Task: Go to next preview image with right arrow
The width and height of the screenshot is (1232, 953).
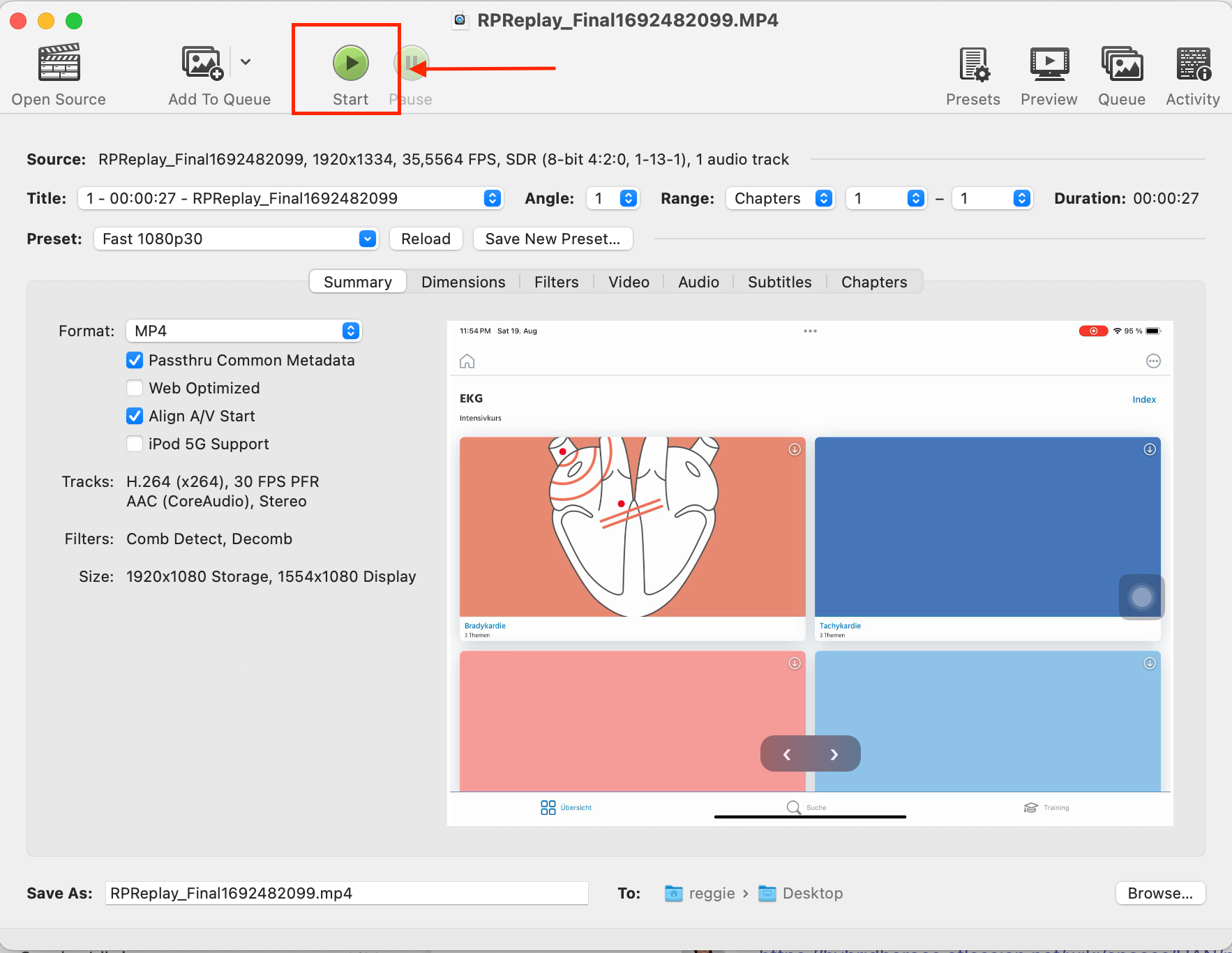Action: 834,754
